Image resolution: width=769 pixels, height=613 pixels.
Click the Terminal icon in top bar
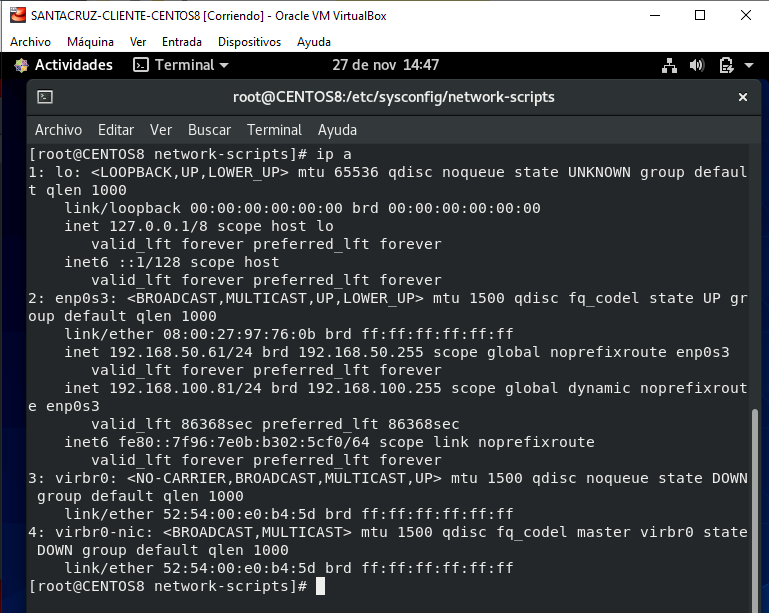(141, 65)
